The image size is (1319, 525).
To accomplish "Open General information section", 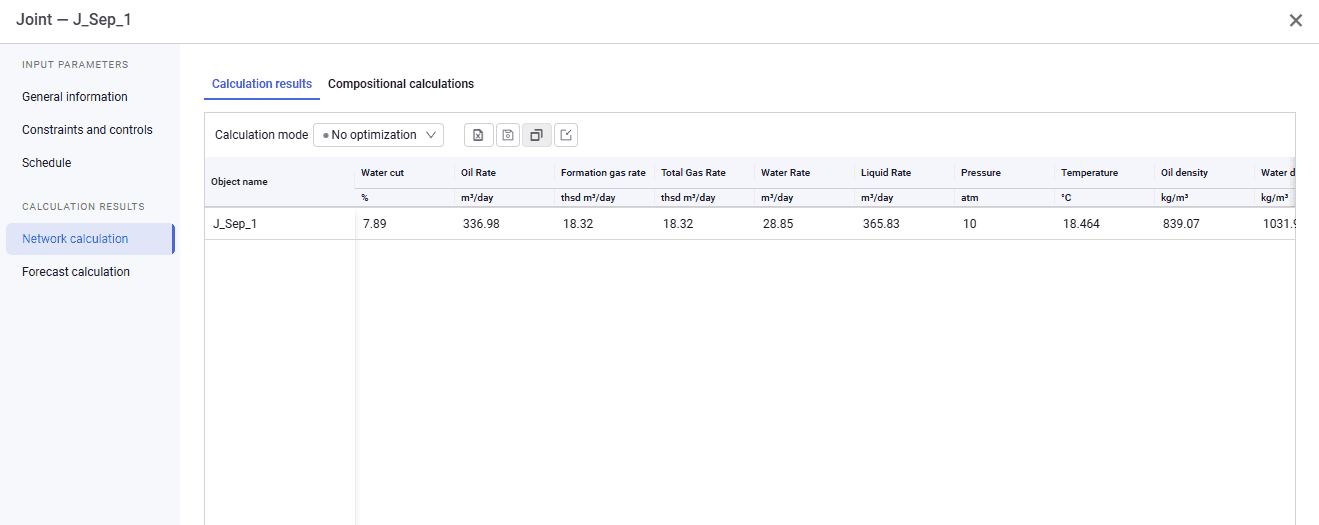I will 75,97.
